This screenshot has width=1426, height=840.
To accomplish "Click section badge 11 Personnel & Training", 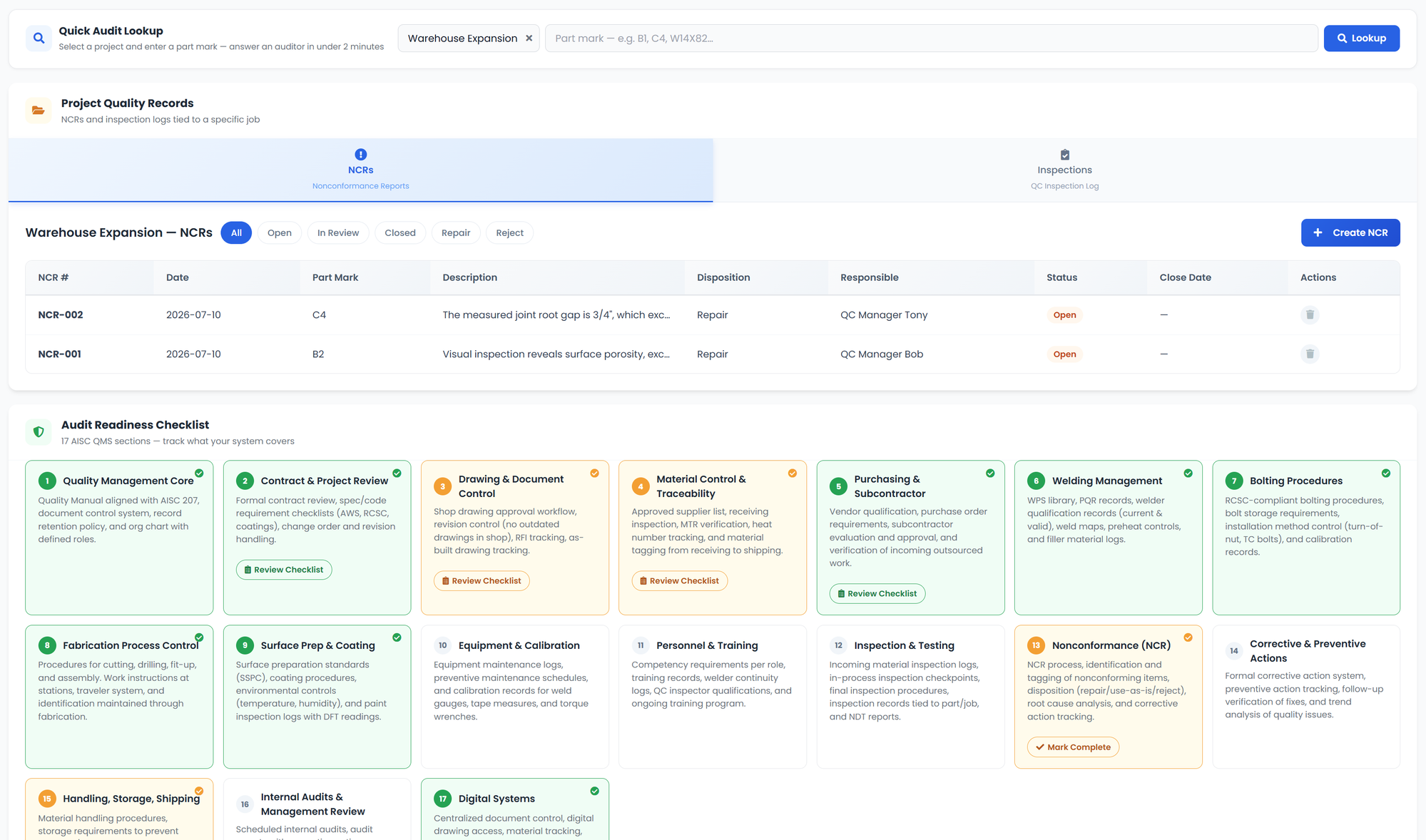I will click(641, 645).
